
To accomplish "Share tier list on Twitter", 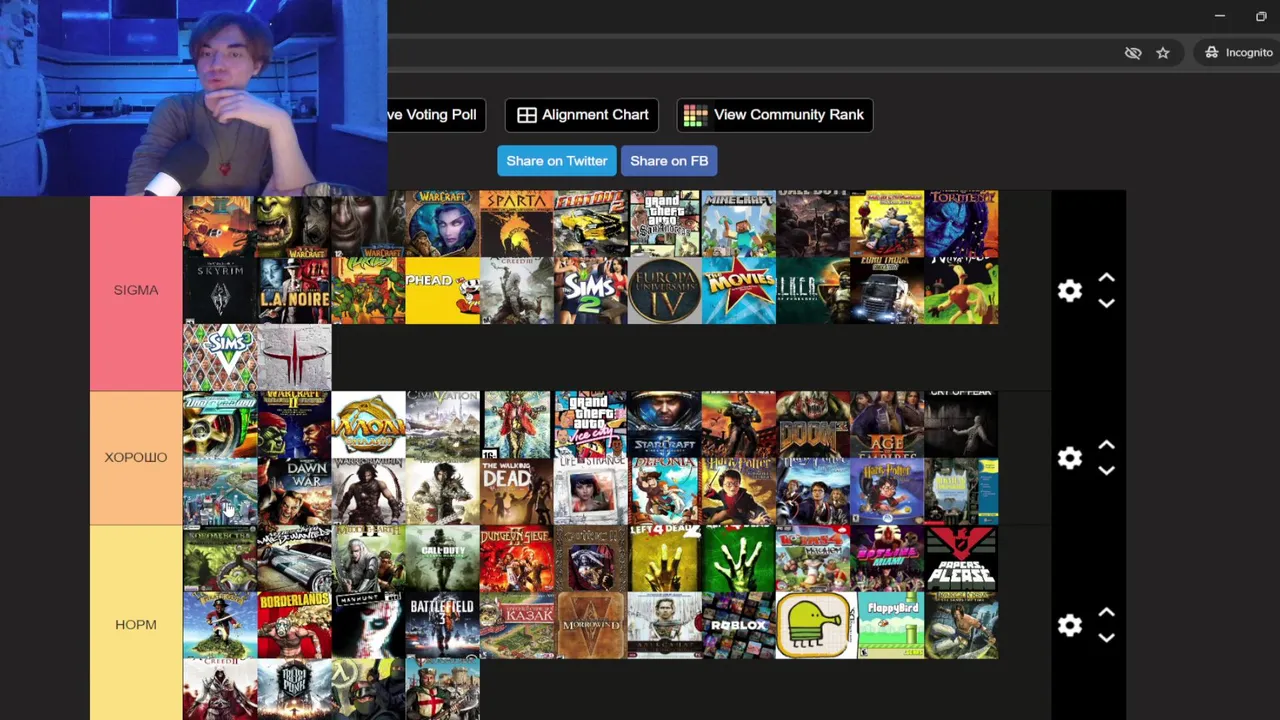I will (556, 161).
